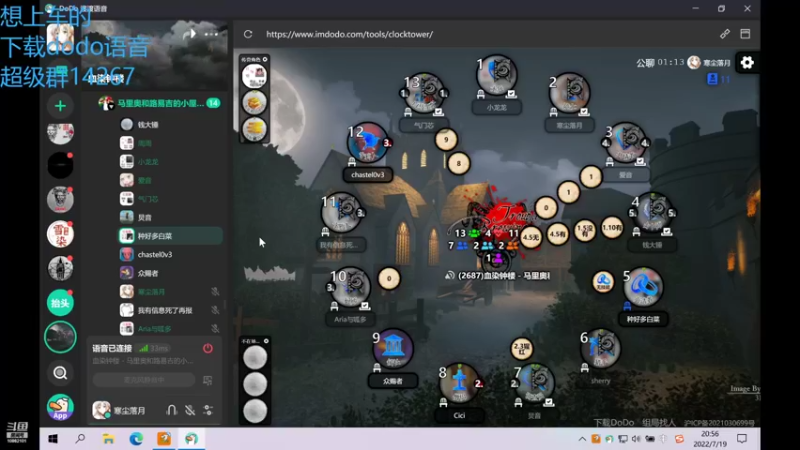This screenshot has width=800, height=450.
Task: Select member 钱大锤 in the voice list
Action: 170,124
